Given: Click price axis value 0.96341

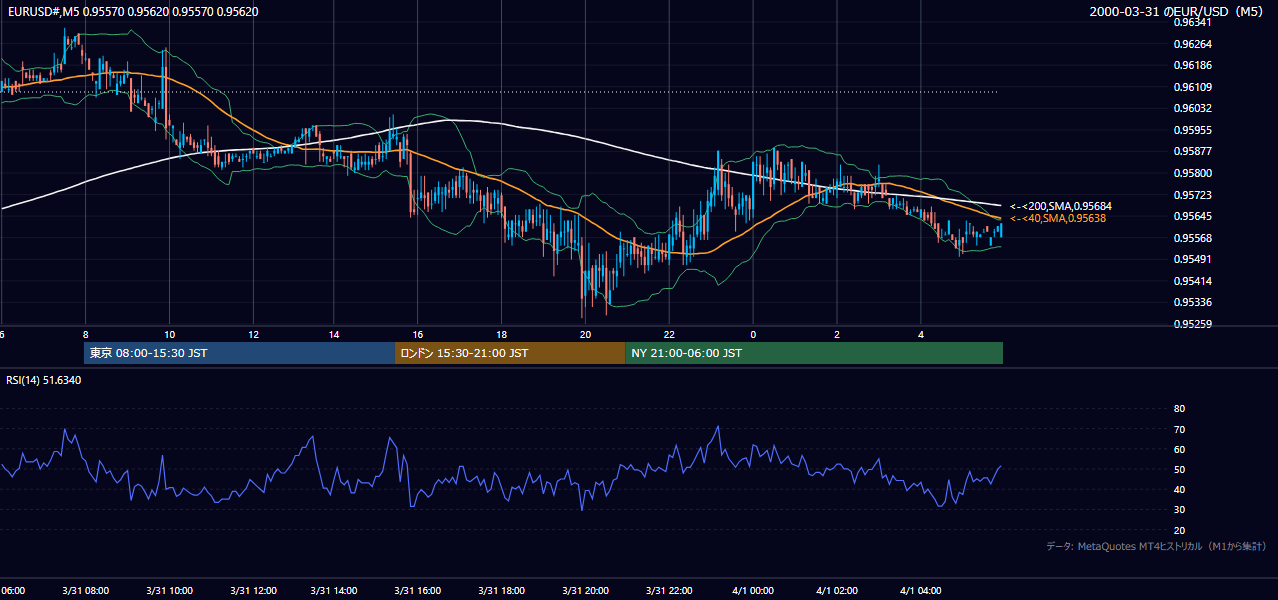Looking at the screenshot, I should pos(1192,22).
